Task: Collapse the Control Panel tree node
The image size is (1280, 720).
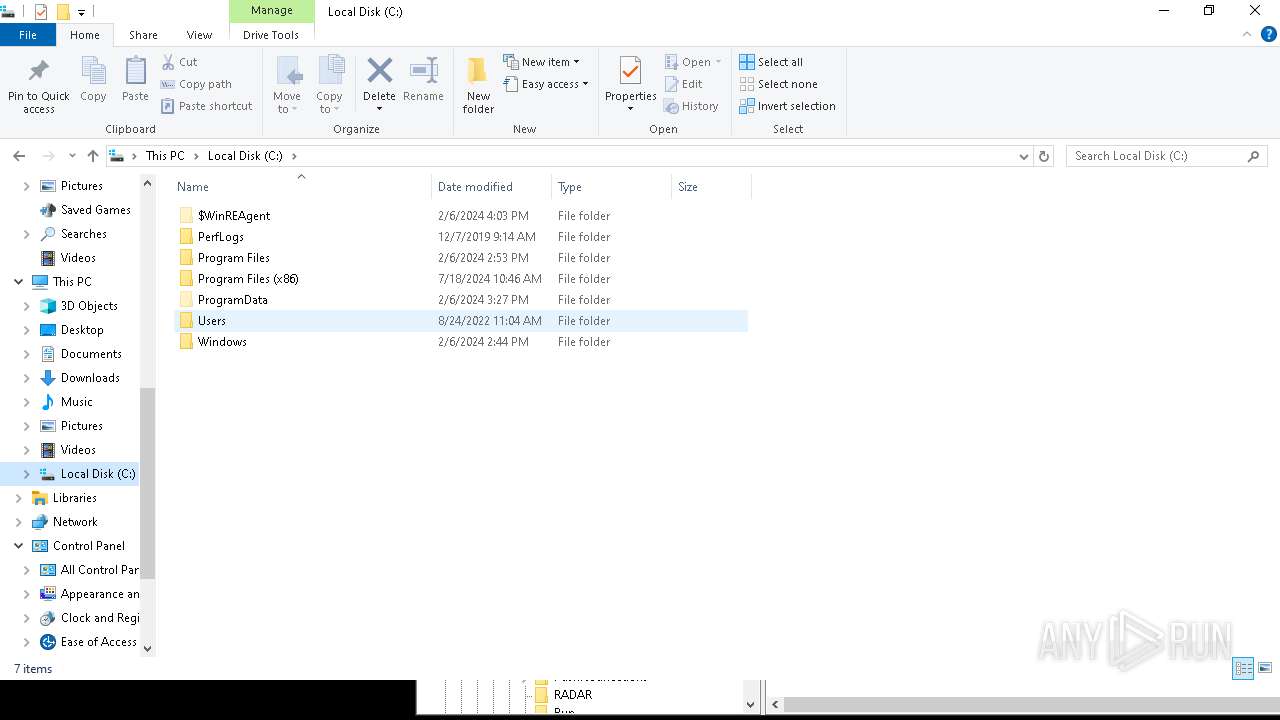Action: [18, 546]
